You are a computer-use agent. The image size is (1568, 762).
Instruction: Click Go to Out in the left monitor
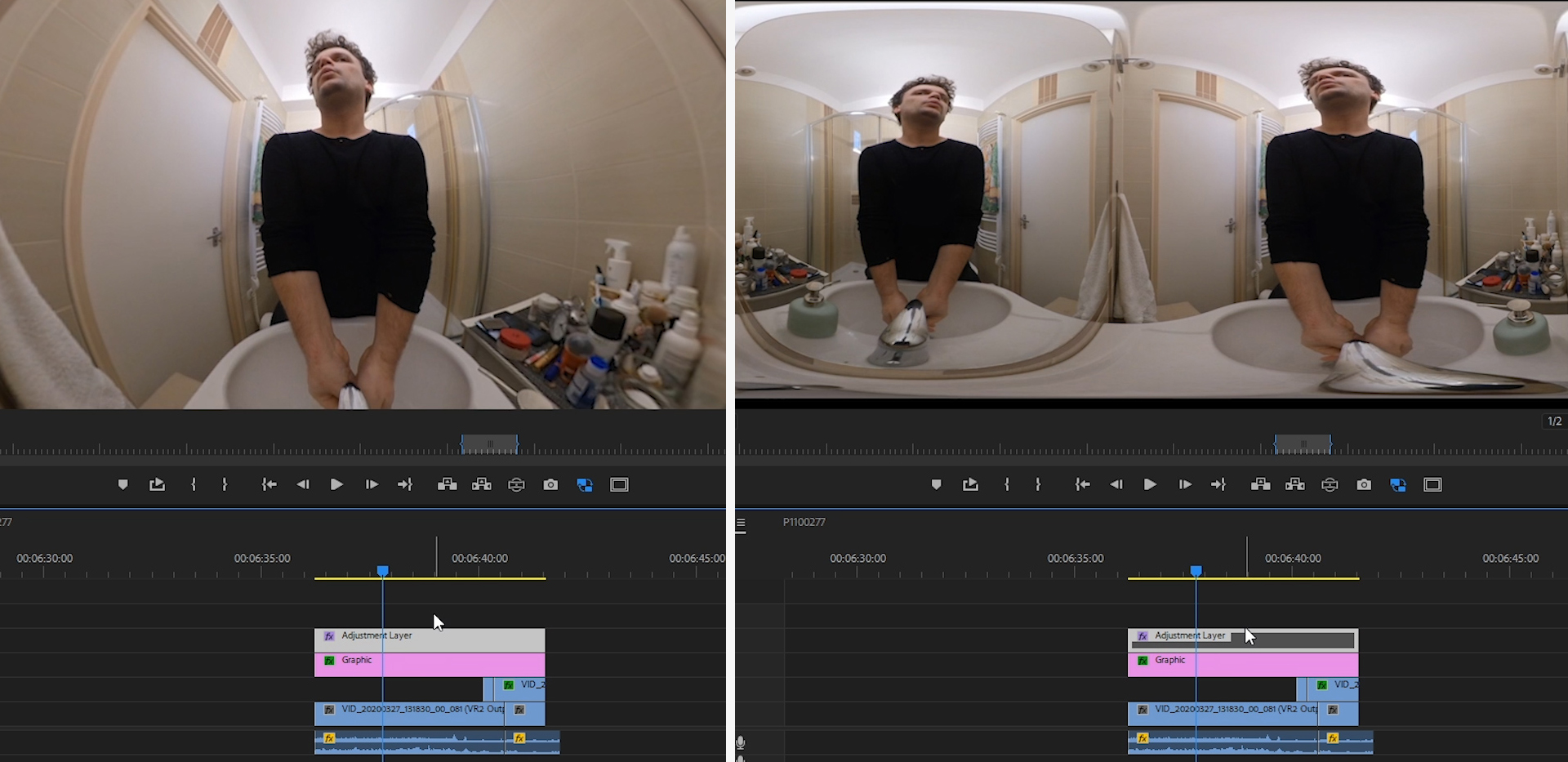[405, 484]
